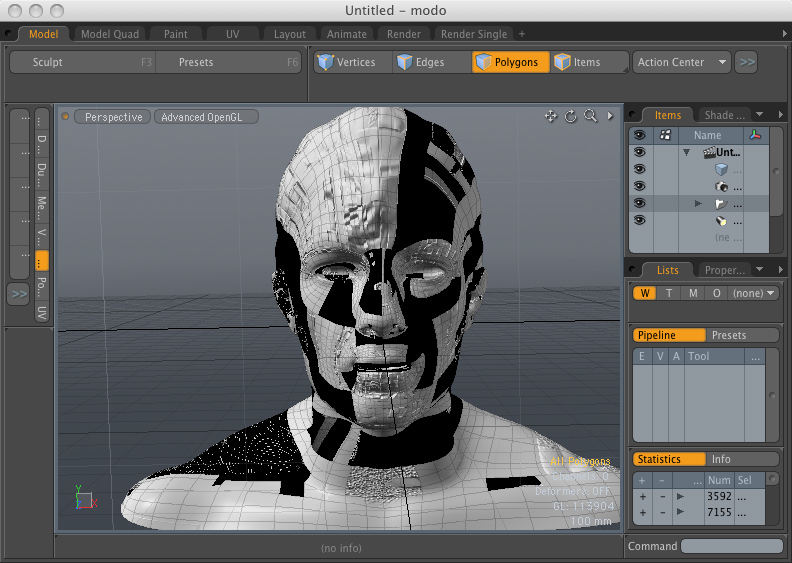Click the Sculpt button
This screenshot has width=792, height=563.
coord(82,62)
